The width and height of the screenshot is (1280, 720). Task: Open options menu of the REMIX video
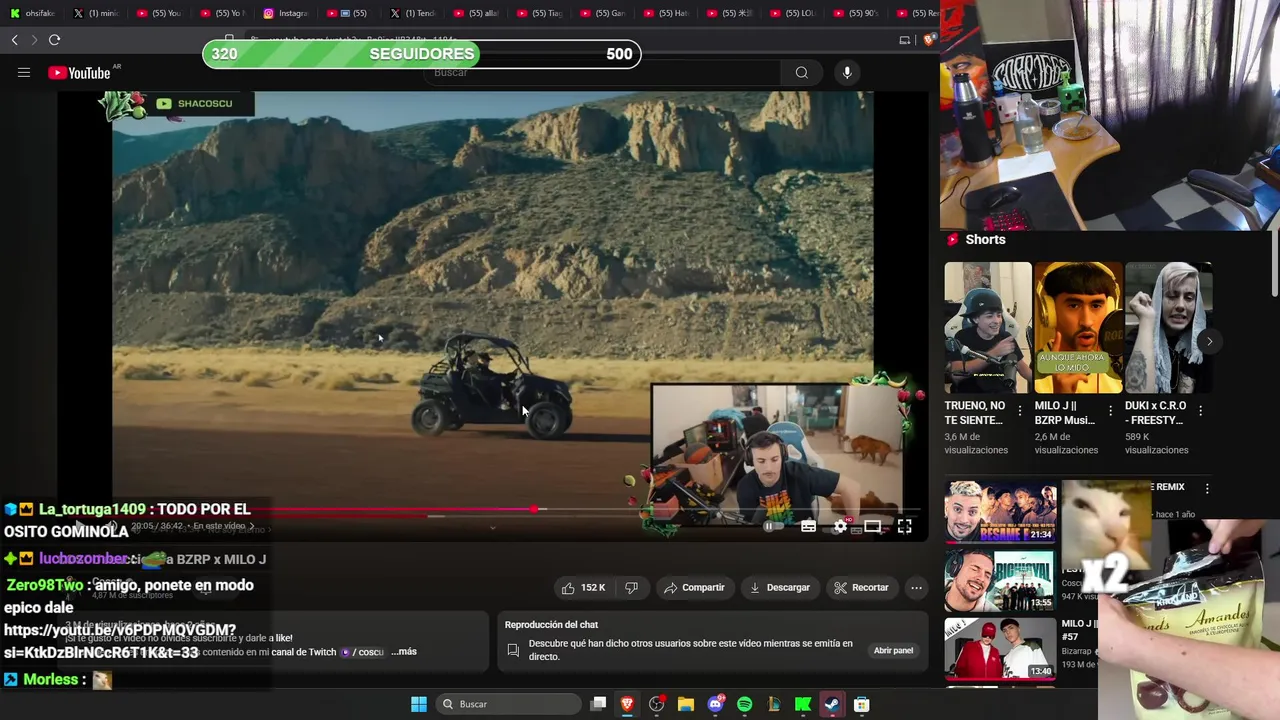1207,489
